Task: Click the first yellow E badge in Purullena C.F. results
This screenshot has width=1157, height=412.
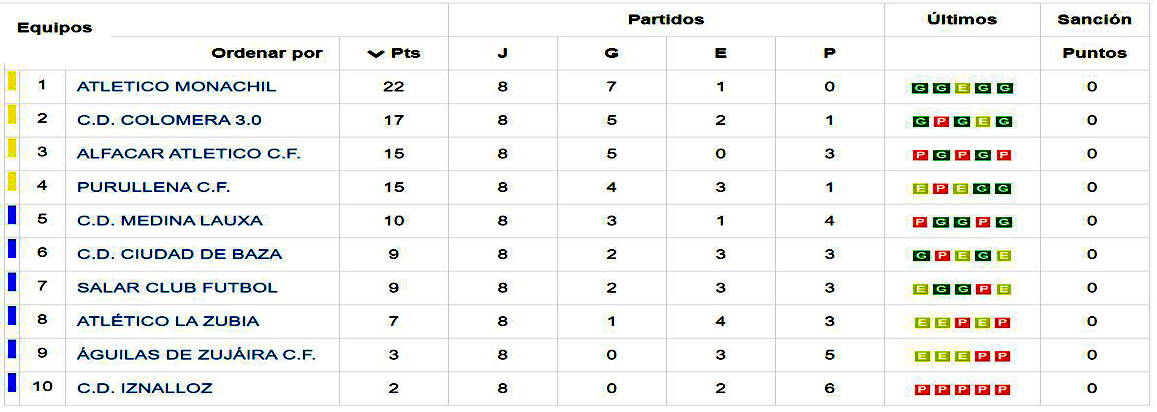Action: (x=919, y=189)
